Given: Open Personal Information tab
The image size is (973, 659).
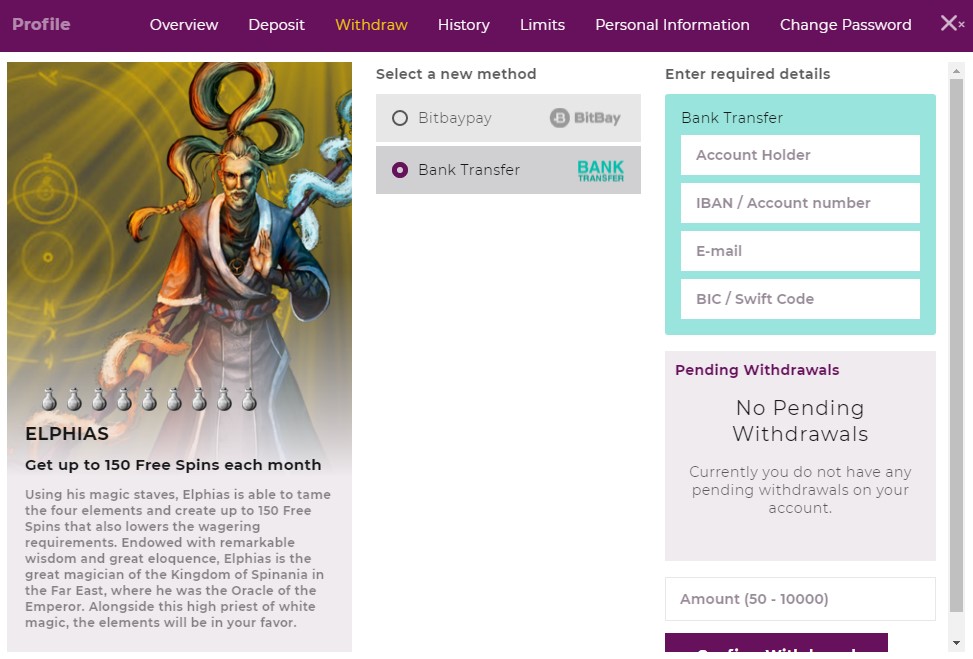Looking at the screenshot, I should pyautogui.click(x=672, y=25).
